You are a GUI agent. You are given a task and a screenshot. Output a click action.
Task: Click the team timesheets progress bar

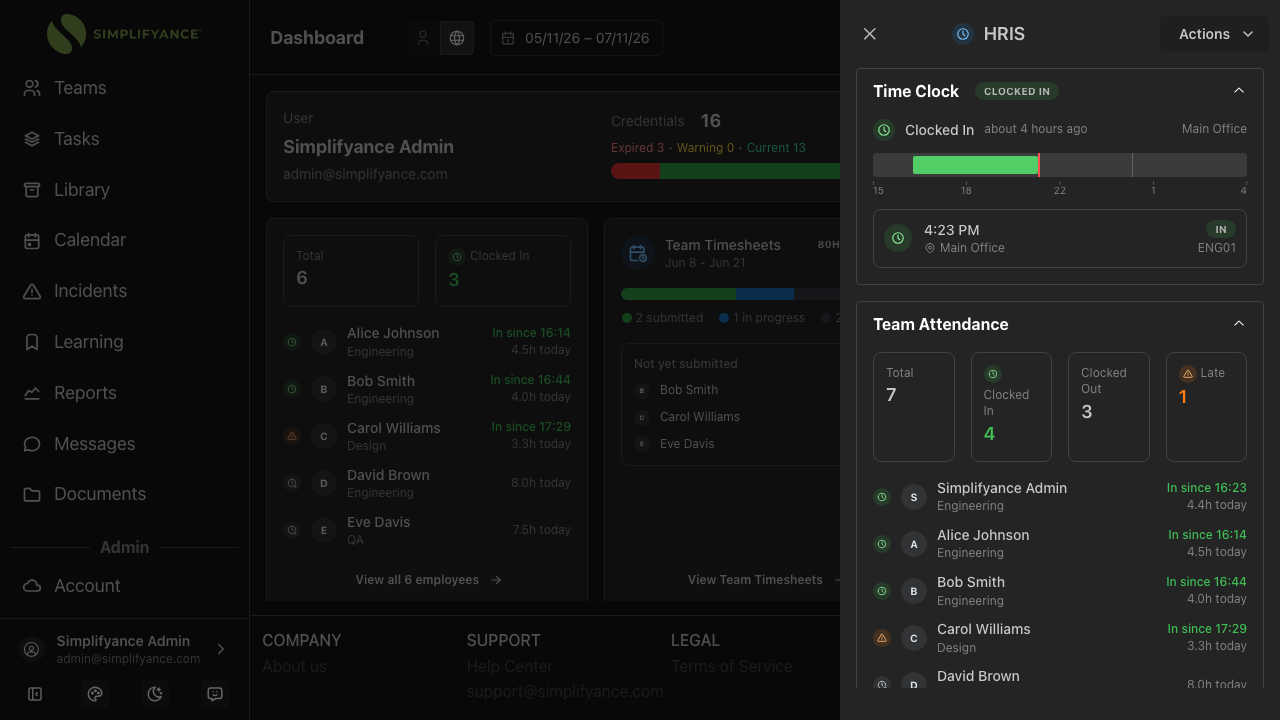[731, 294]
